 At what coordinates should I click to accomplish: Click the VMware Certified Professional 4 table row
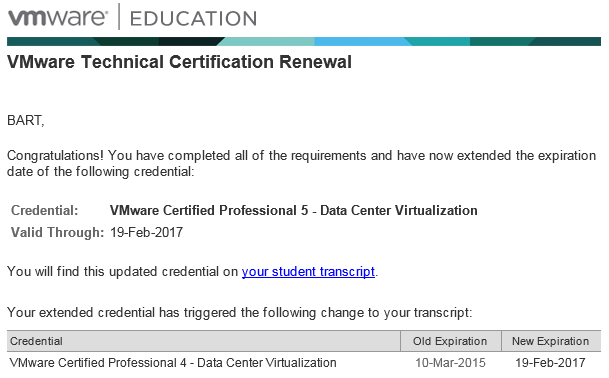click(304, 363)
